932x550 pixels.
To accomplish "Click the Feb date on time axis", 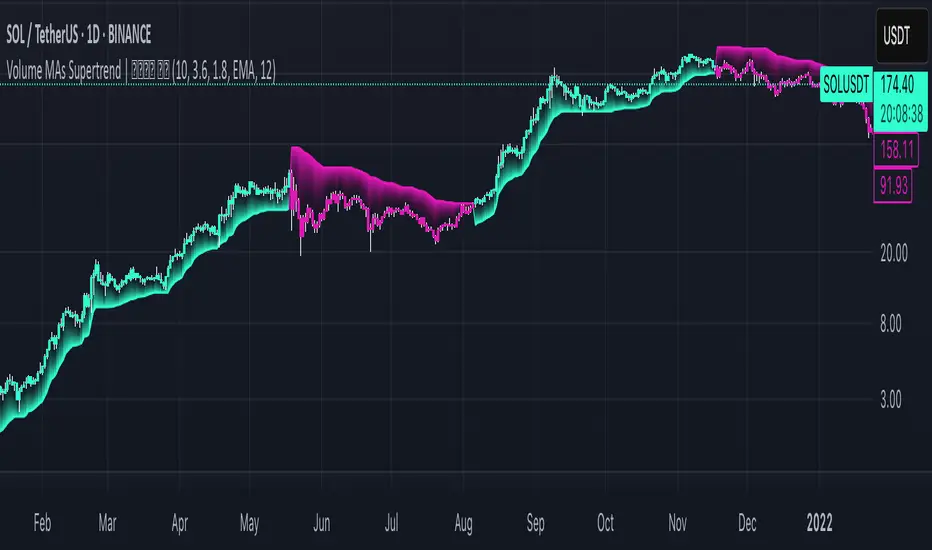I will pos(41,522).
